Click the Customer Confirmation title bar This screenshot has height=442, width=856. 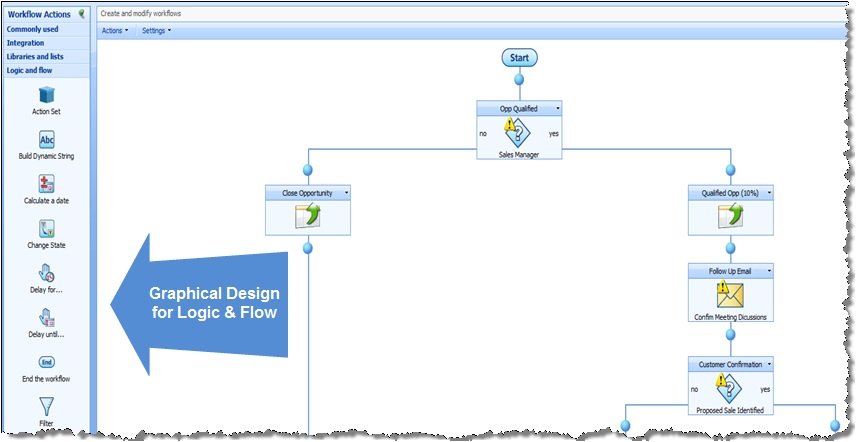click(730, 365)
